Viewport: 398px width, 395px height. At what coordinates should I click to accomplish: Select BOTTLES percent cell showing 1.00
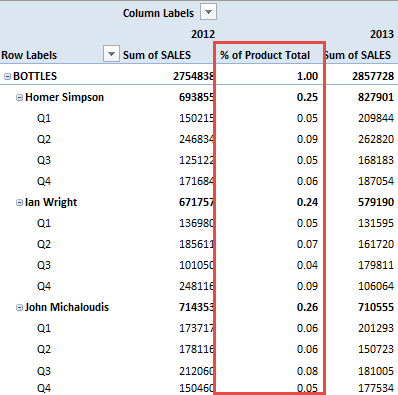click(x=307, y=76)
